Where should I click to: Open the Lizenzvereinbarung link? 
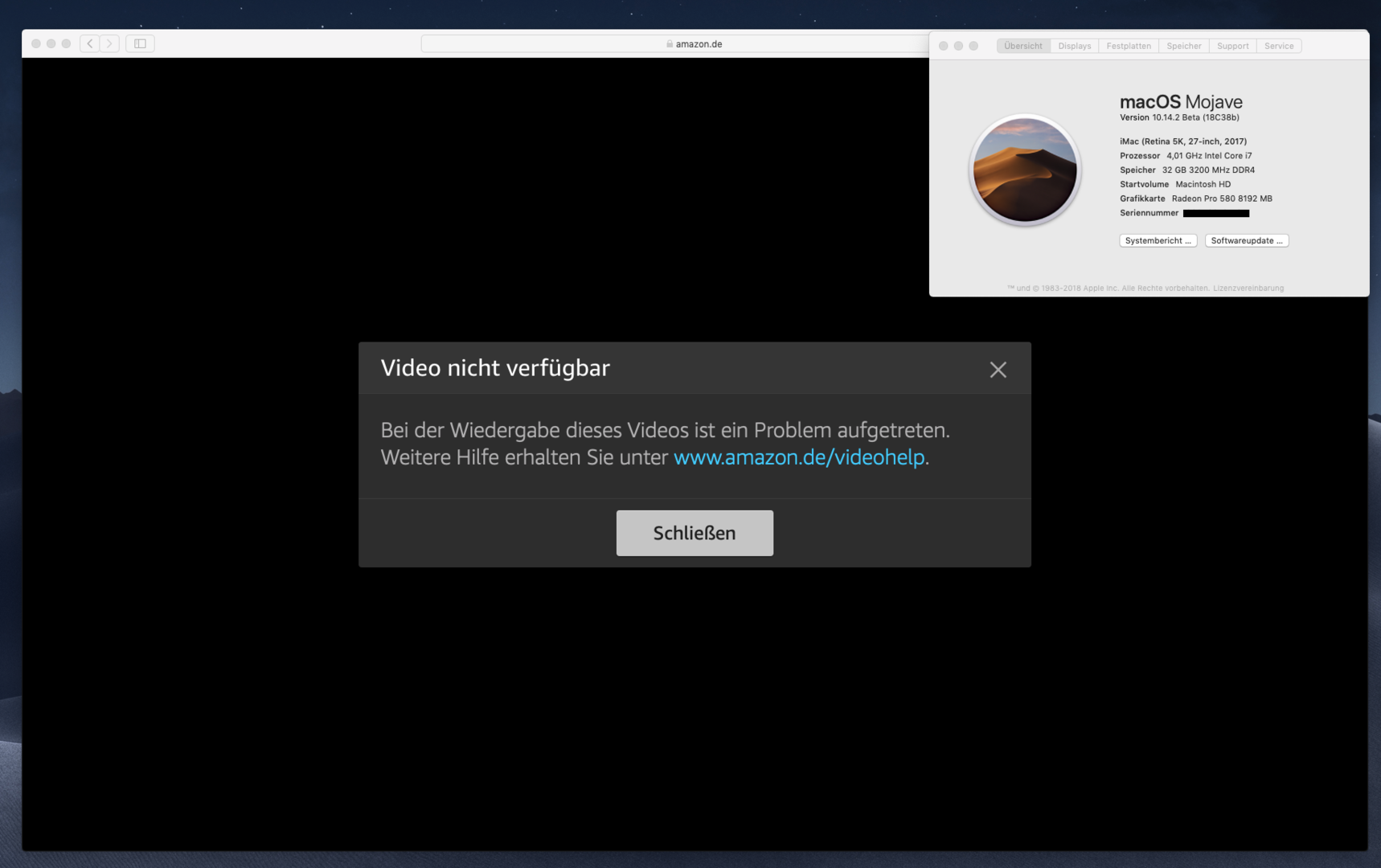tap(1248, 288)
